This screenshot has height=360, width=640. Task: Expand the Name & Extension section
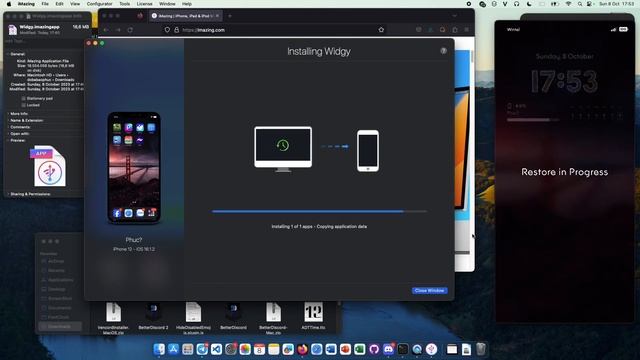click(x=8, y=120)
